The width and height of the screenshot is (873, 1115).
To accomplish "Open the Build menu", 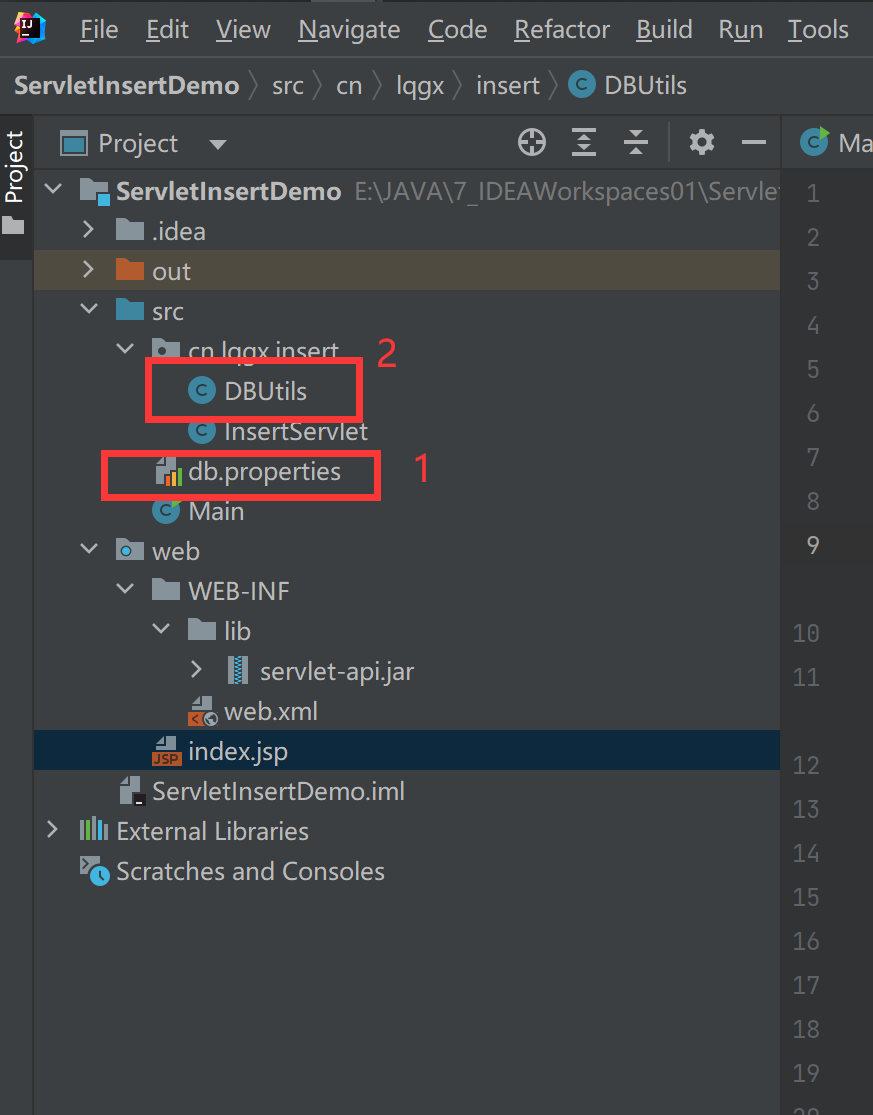I will tap(664, 30).
